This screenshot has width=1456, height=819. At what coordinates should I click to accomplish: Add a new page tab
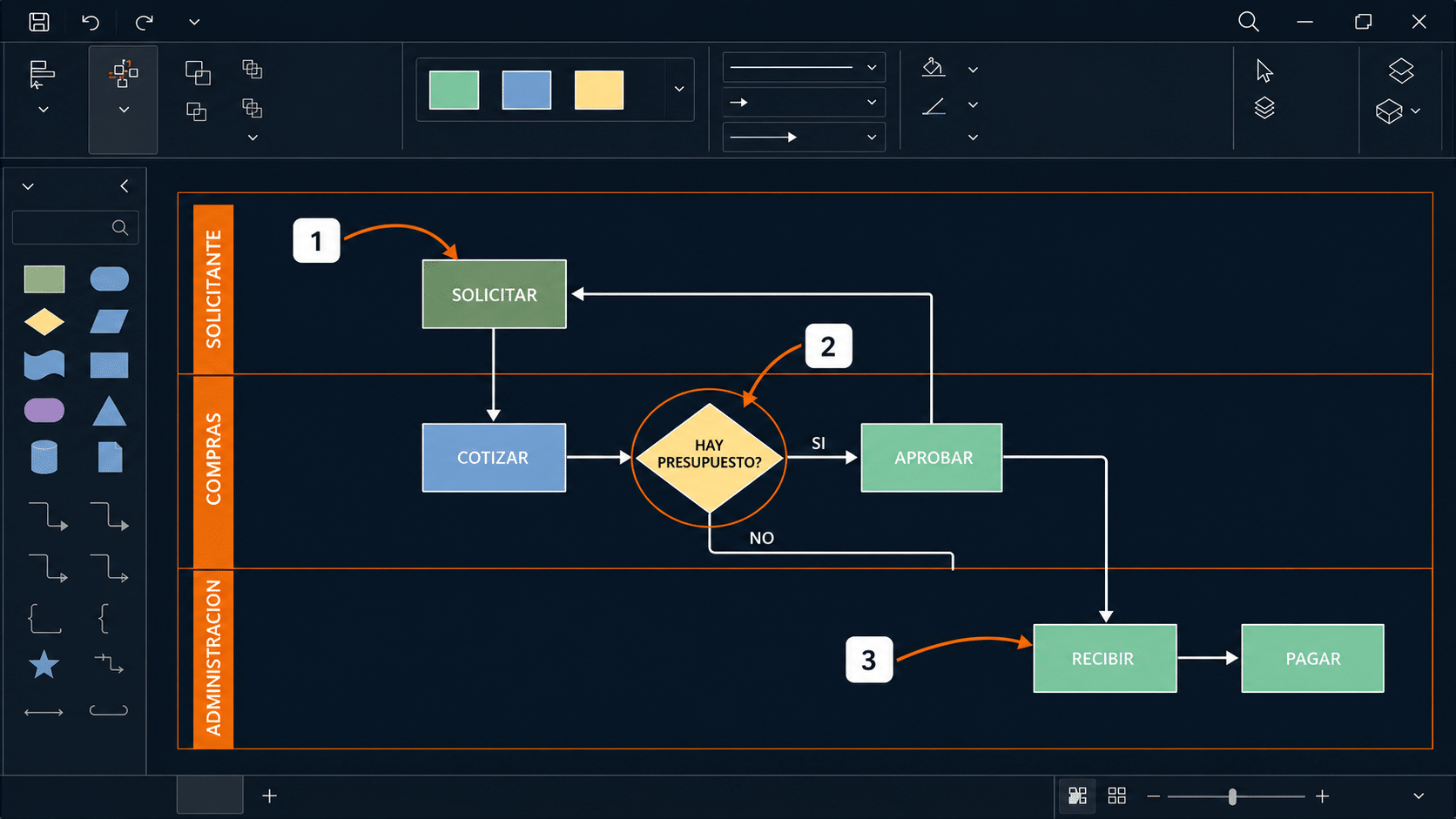270,796
